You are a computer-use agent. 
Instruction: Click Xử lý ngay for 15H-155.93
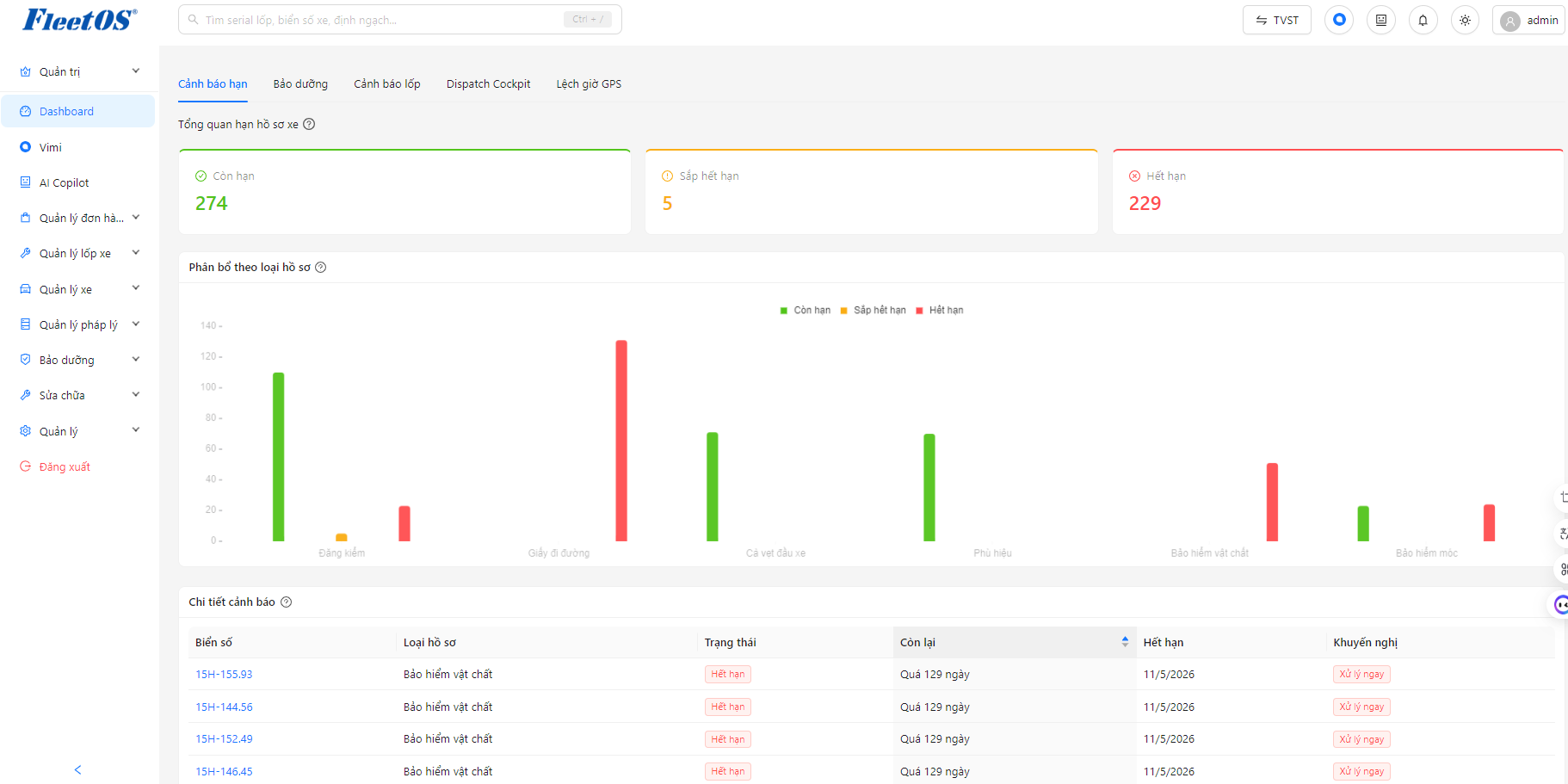coord(1361,675)
